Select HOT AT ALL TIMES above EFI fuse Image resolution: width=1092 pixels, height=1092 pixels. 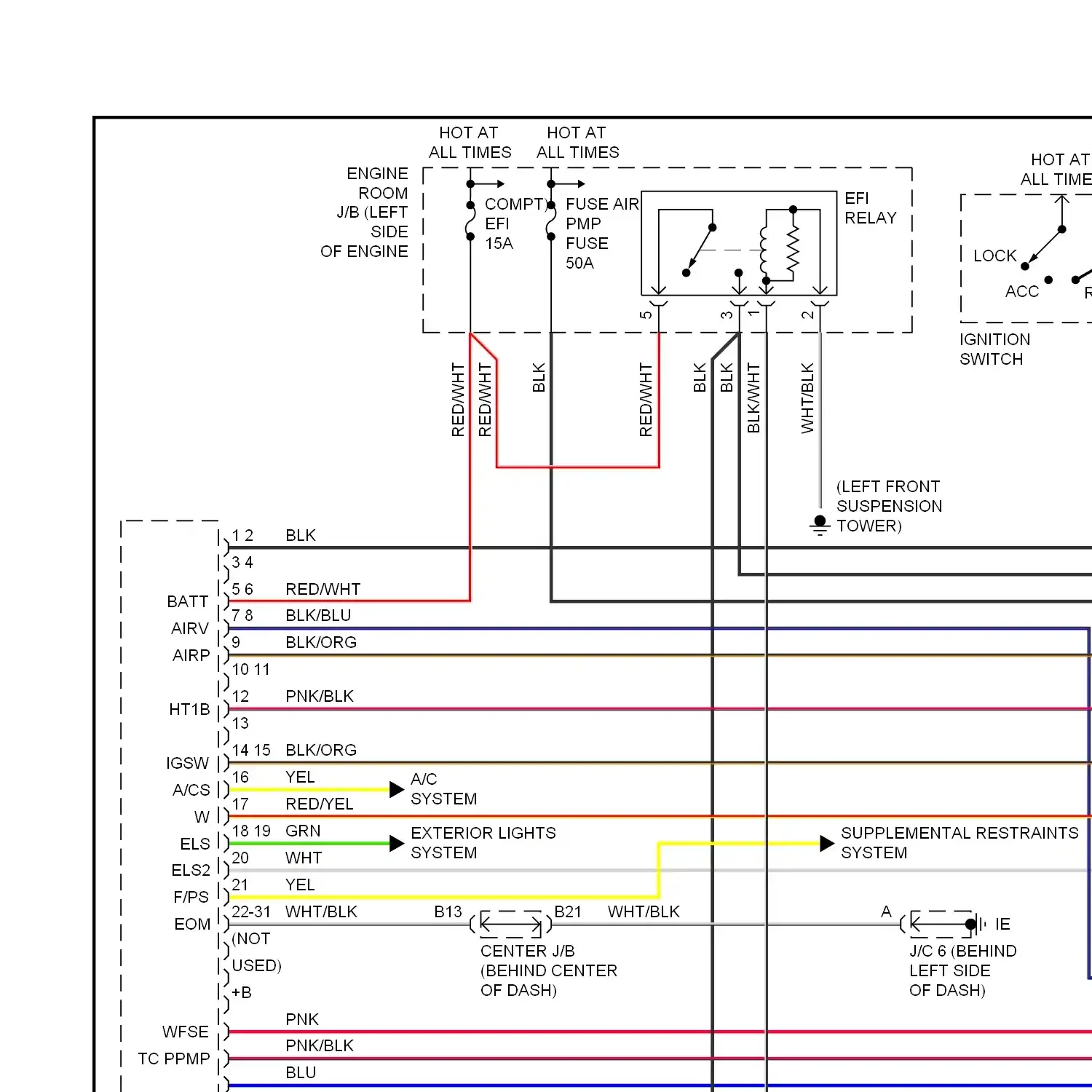[470, 143]
